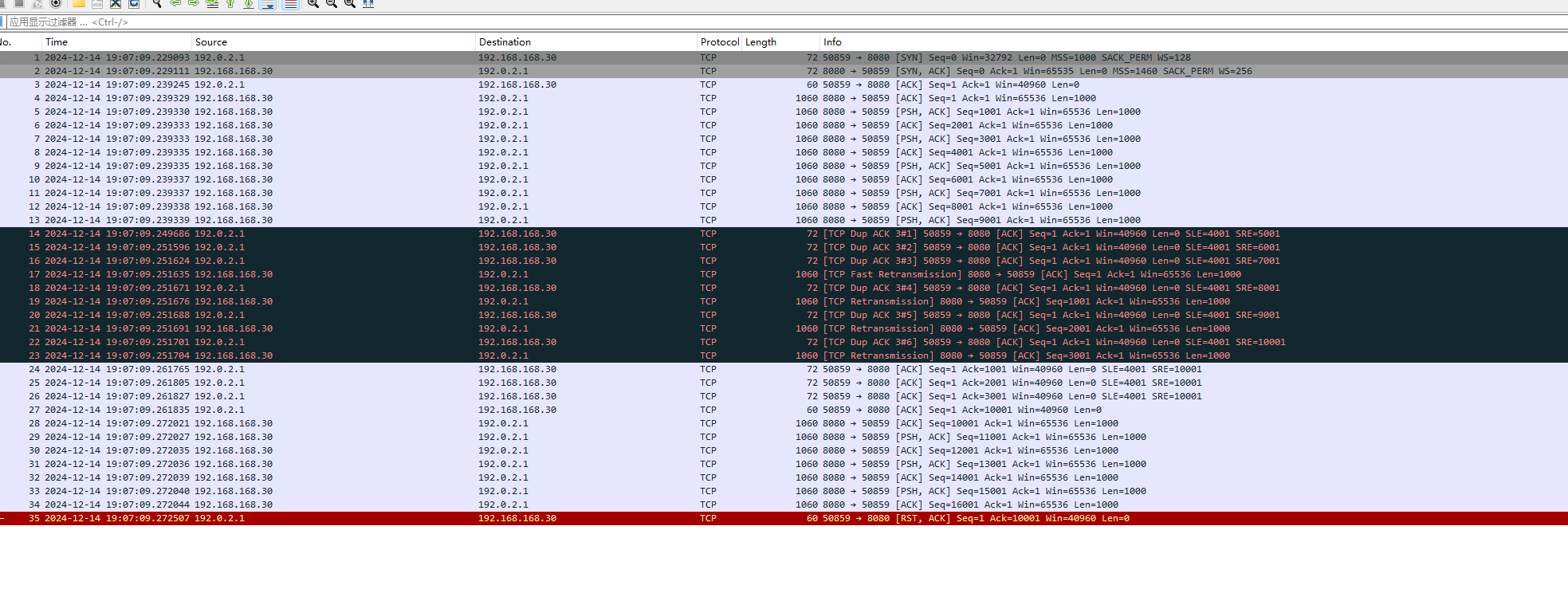Sort by the Source column header
This screenshot has width=1568, height=593.
(333, 41)
